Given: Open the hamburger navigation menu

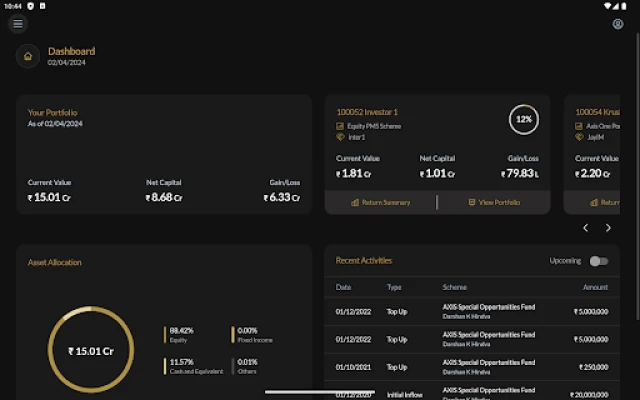Looking at the screenshot, I should click(x=18, y=24).
